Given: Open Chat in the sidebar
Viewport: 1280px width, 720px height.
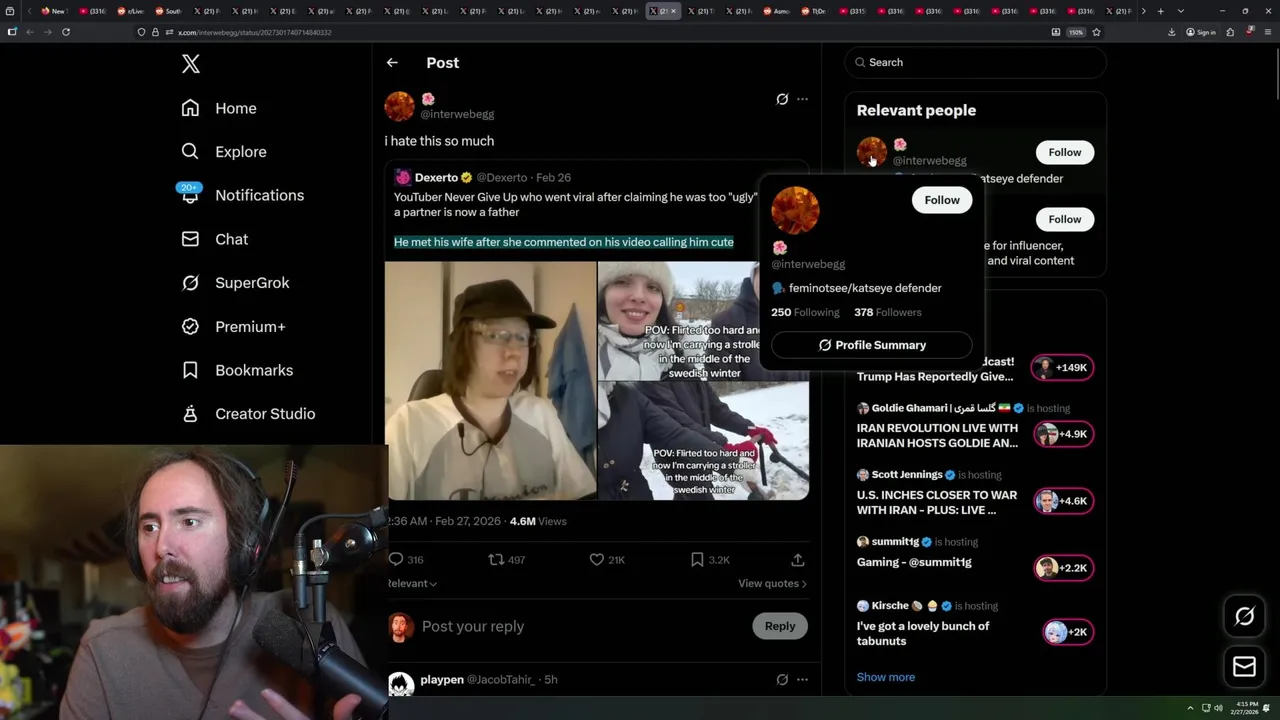Looking at the screenshot, I should (214, 239).
